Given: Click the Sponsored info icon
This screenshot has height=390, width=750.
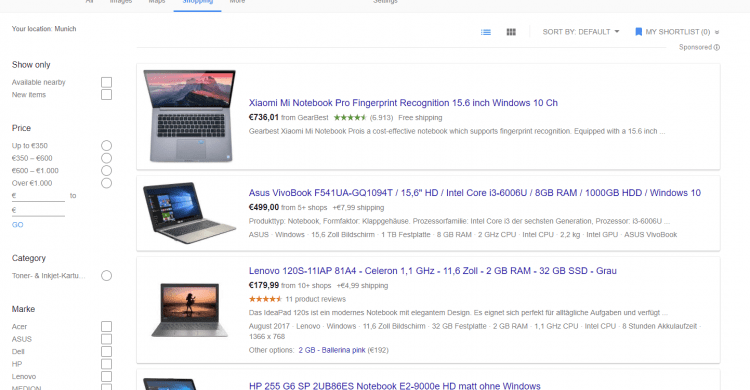Looking at the screenshot, I should point(717,47).
